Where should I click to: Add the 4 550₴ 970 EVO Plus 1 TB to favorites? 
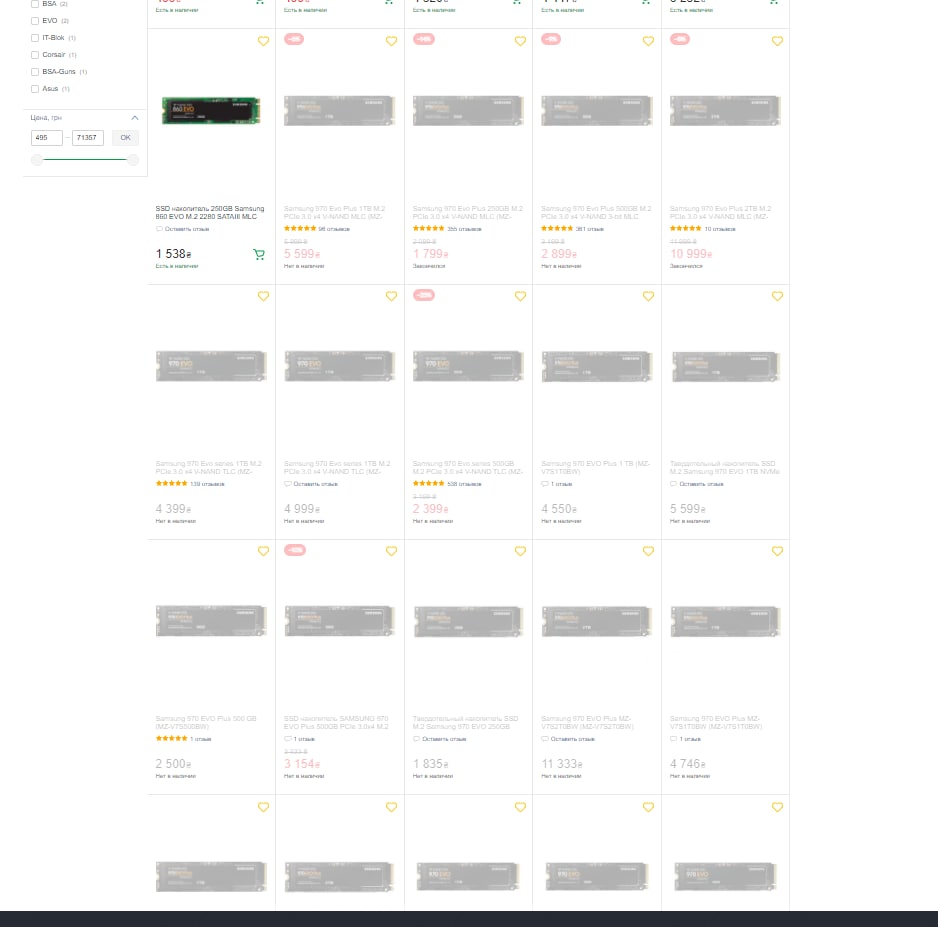click(x=648, y=296)
